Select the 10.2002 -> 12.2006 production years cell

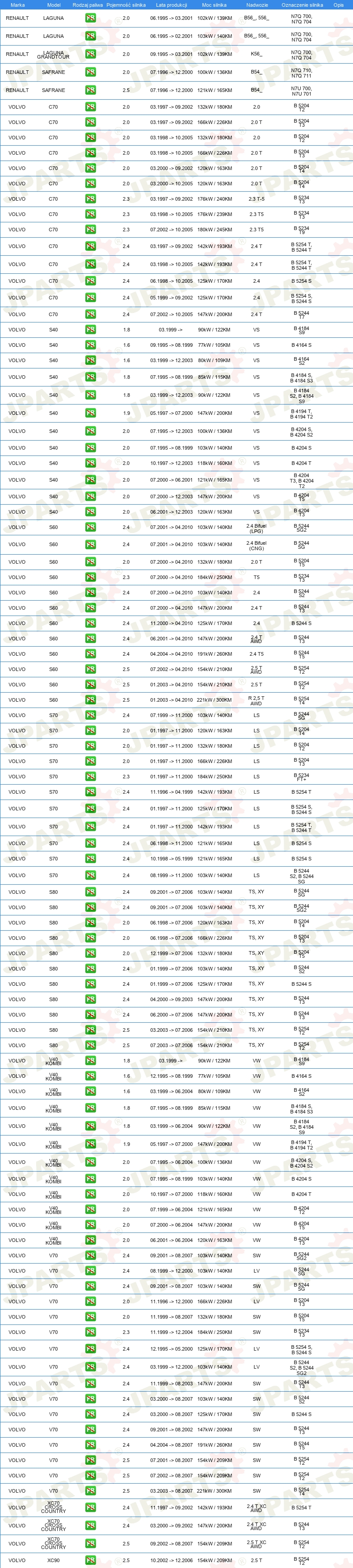[172, 1560]
